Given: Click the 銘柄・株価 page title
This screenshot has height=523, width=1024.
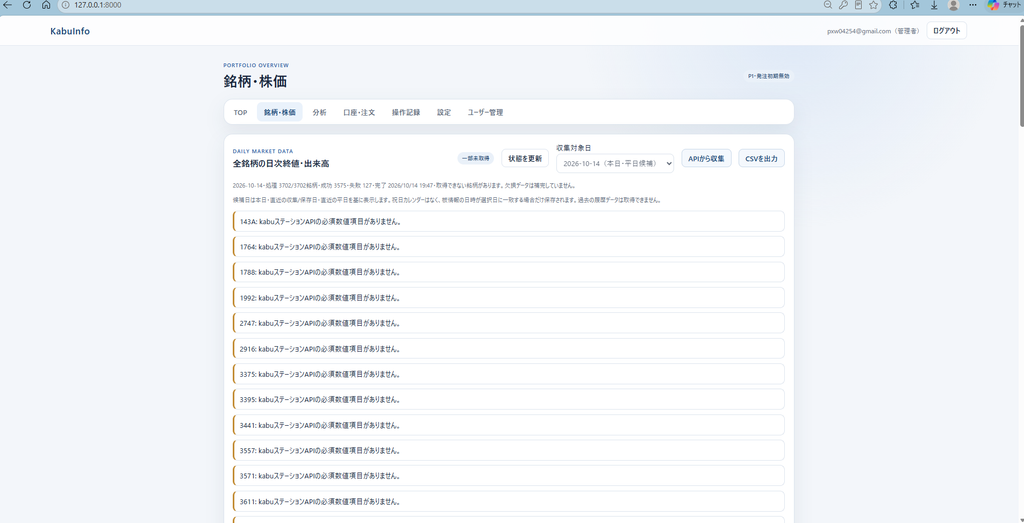Looking at the screenshot, I should pyautogui.click(x=255, y=82).
